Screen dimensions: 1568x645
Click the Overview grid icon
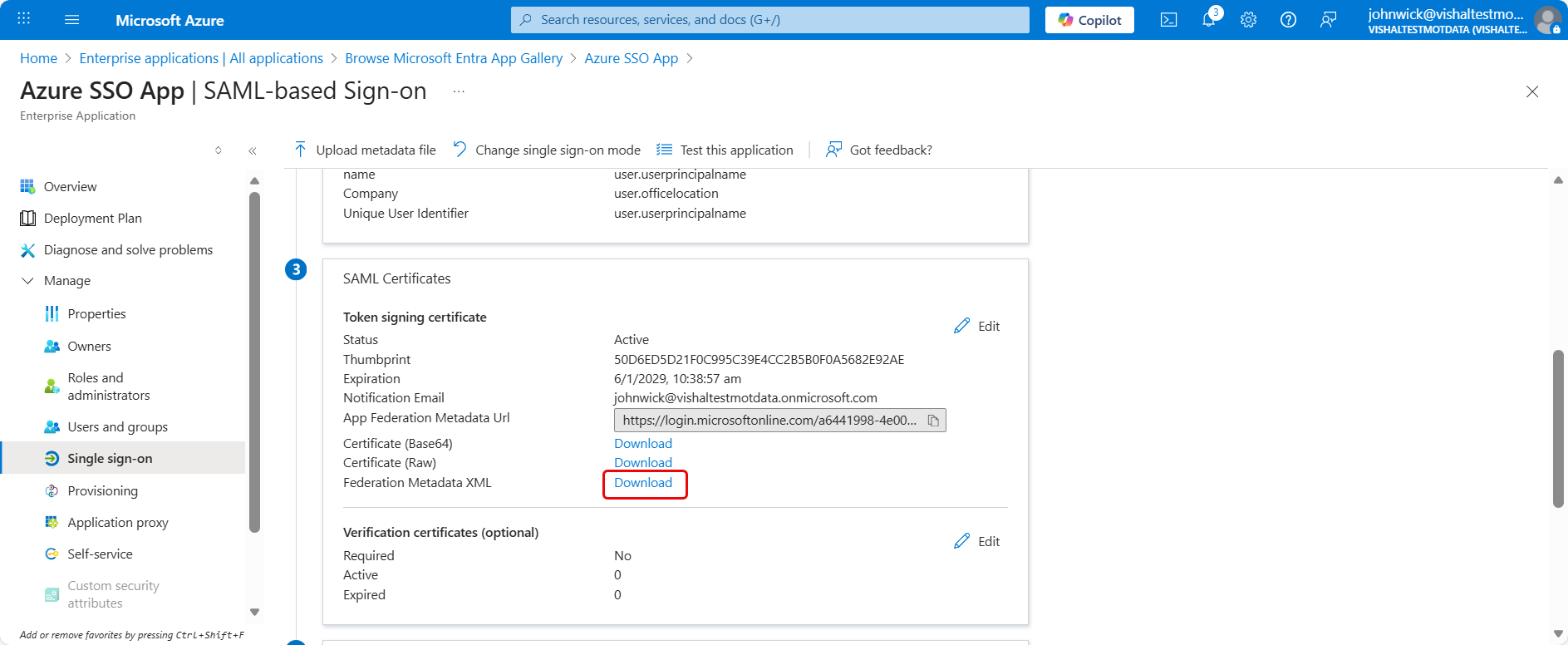[27, 186]
